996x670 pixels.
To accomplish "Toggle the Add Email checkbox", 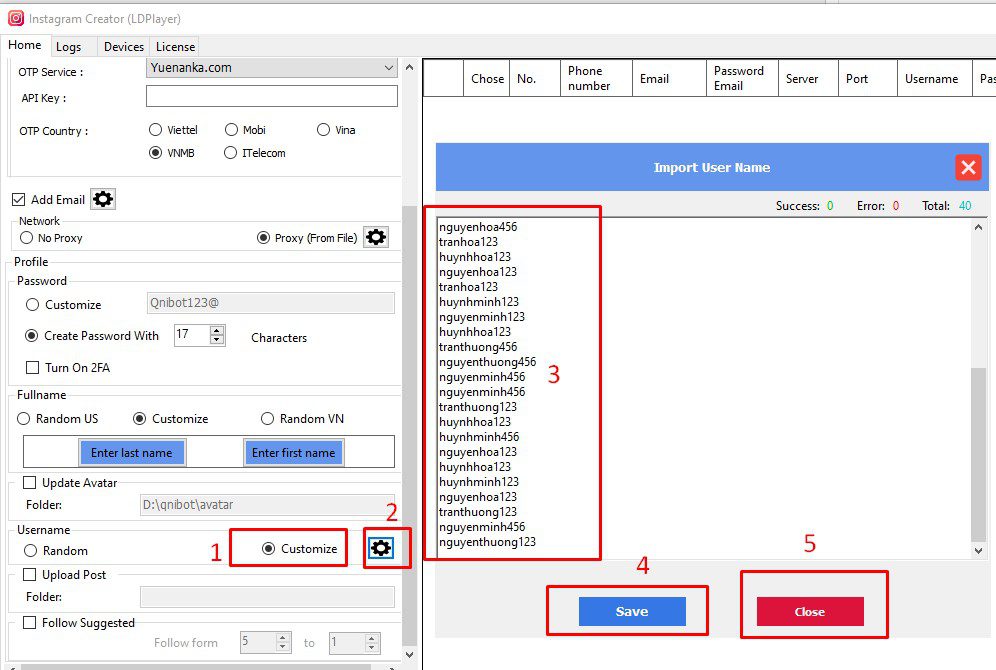I will click(18, 199).
